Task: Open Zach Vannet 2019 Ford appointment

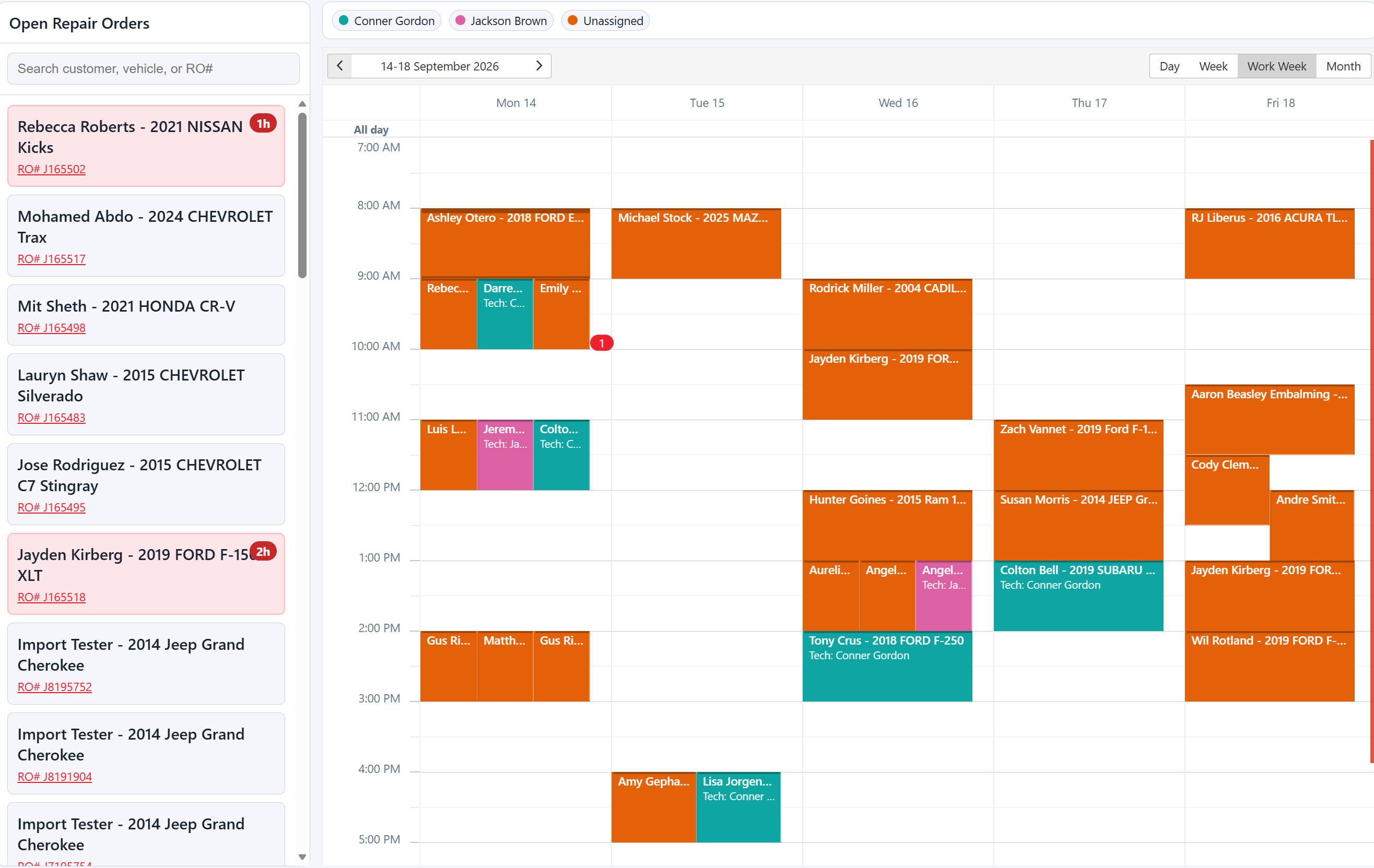Action: click(1078, 455)
